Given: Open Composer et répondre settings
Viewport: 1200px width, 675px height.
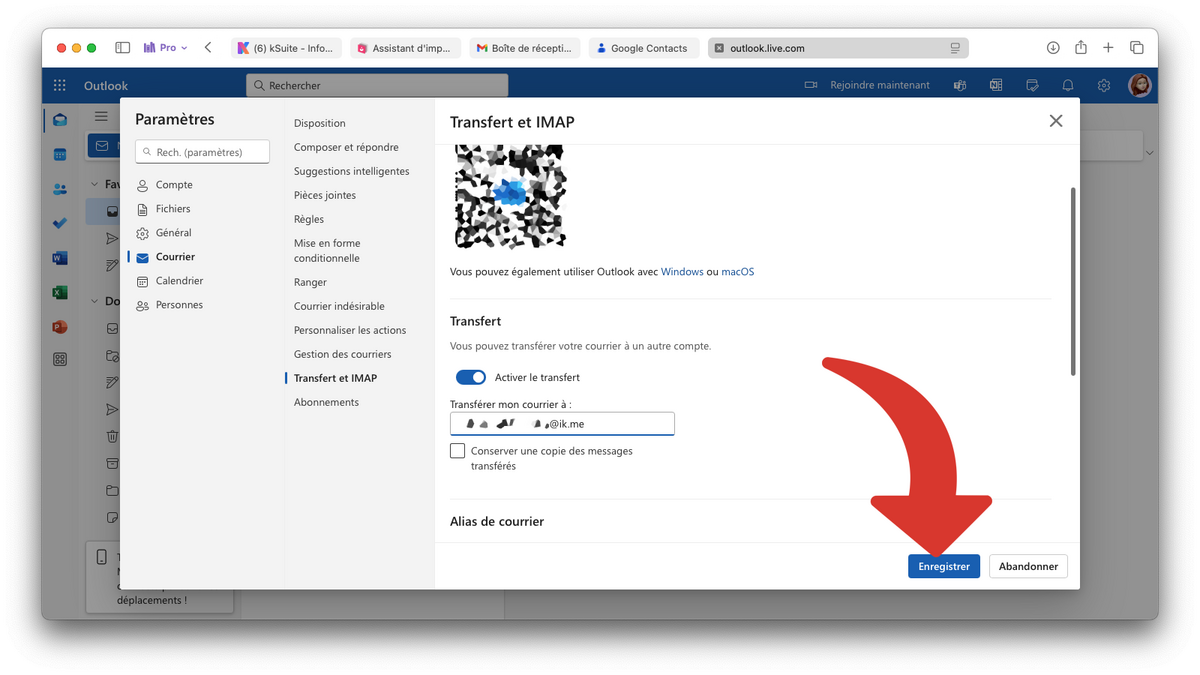Looking at the screenshot, I should [346, 147].
